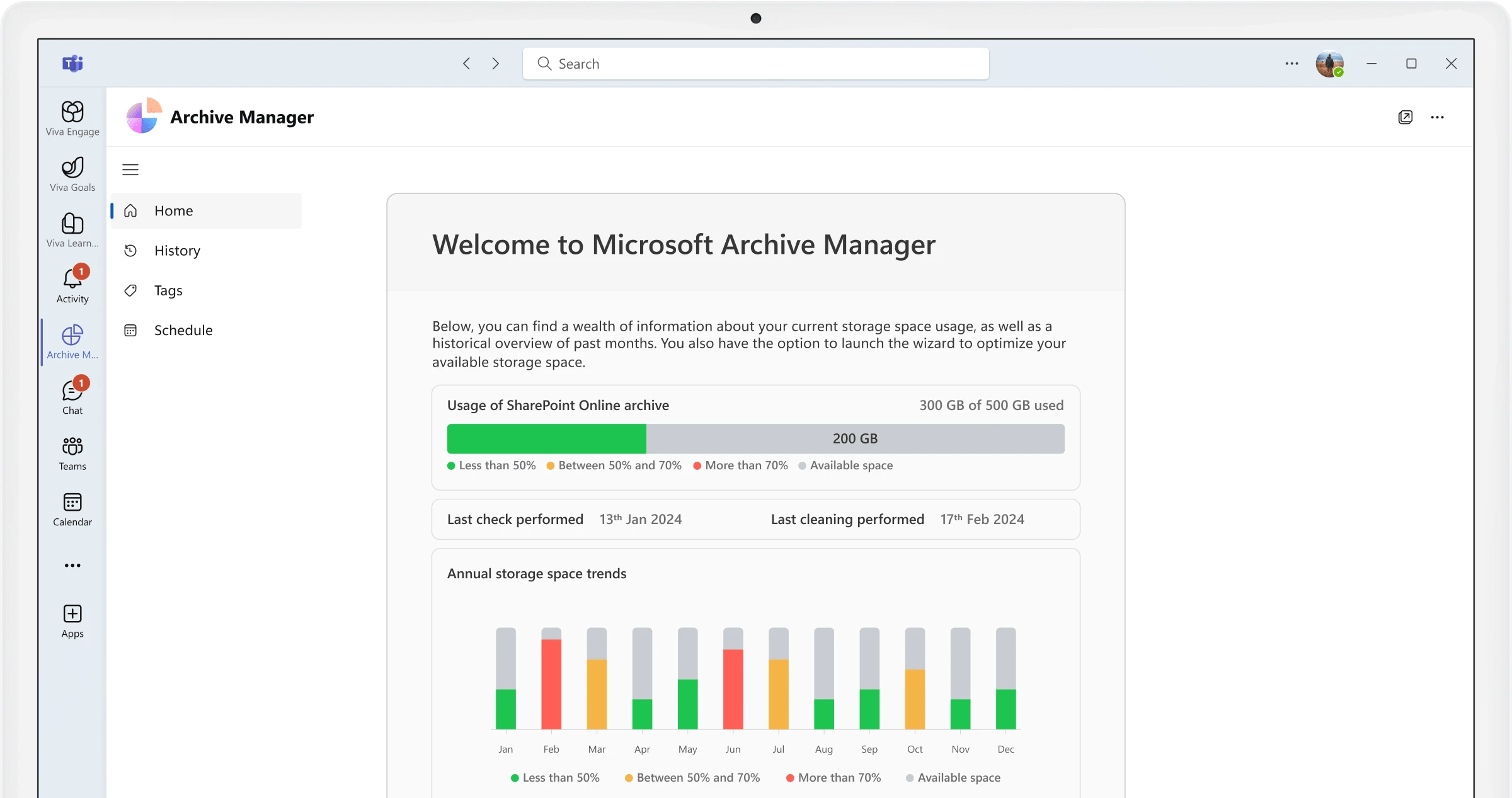Open Viva Learning from the sidebar
The image size is (1512, 798).
pos(72,229)
